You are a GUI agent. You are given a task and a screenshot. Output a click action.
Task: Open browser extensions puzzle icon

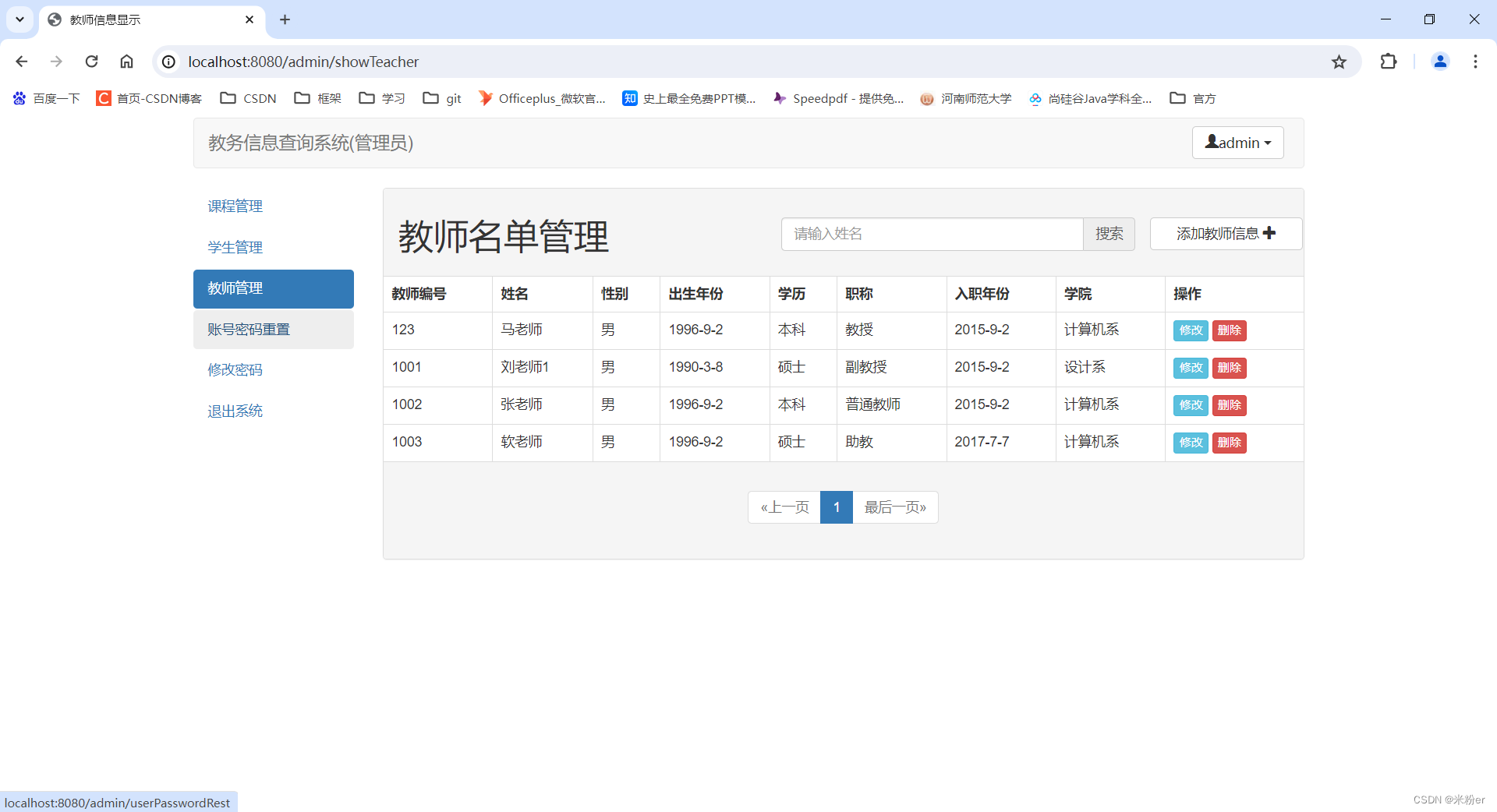click(1389, 62)
